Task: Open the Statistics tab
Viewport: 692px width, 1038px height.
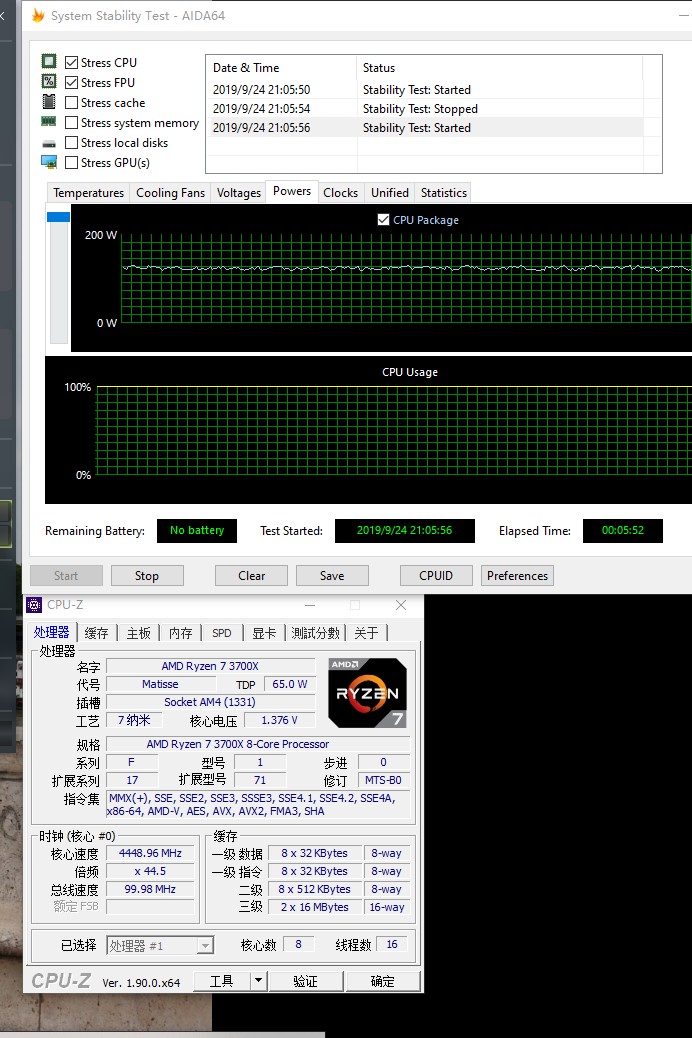Action: [x=444, y=193]
